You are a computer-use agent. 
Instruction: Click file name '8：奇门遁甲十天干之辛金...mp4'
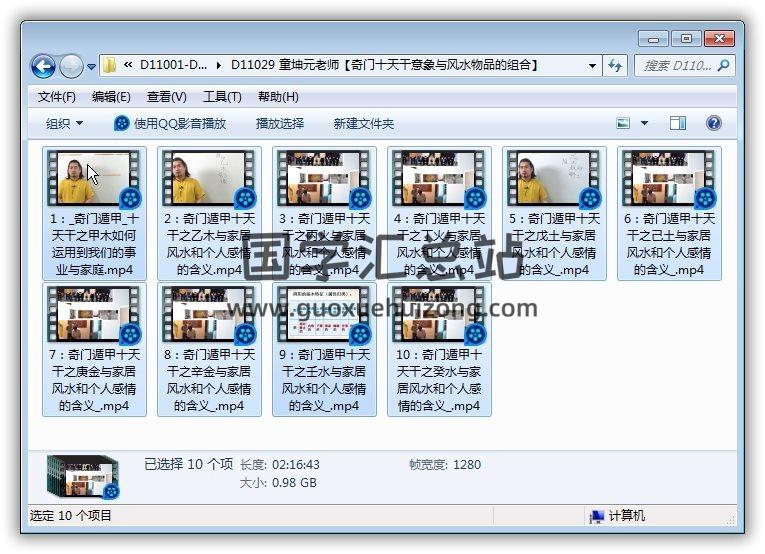pyautogui.click(x=209, y=380)
